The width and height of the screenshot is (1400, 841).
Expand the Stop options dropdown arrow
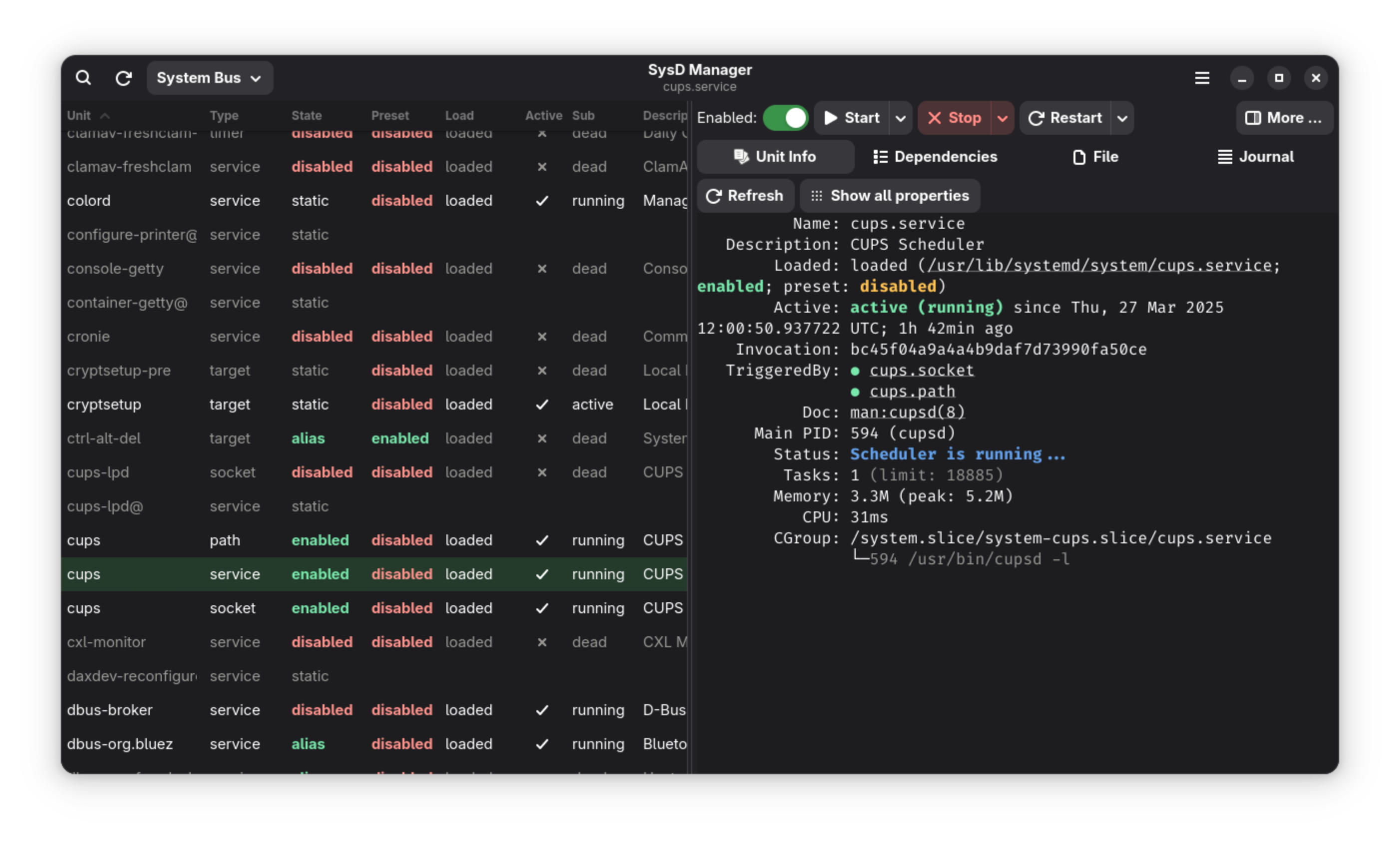[x=1002, y=118]
